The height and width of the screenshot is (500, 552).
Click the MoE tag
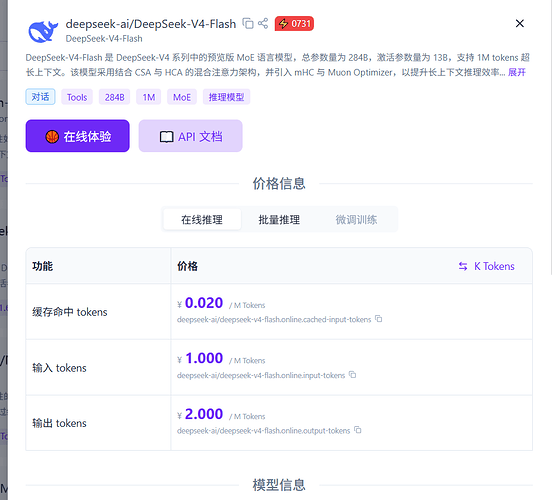[x=182, y=97]
